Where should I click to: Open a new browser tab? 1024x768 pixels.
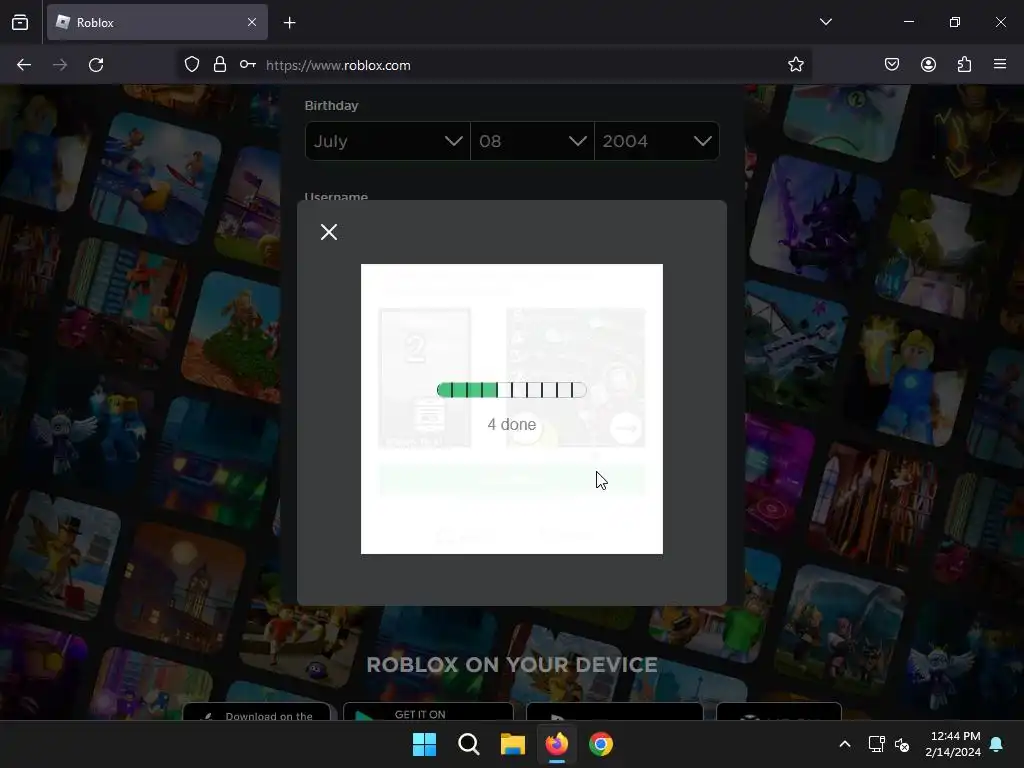click(x=289, y=23)
